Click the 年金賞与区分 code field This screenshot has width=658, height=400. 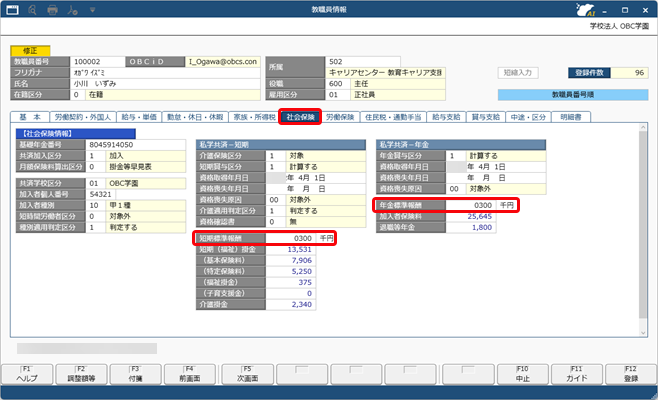tap(456, 156)
